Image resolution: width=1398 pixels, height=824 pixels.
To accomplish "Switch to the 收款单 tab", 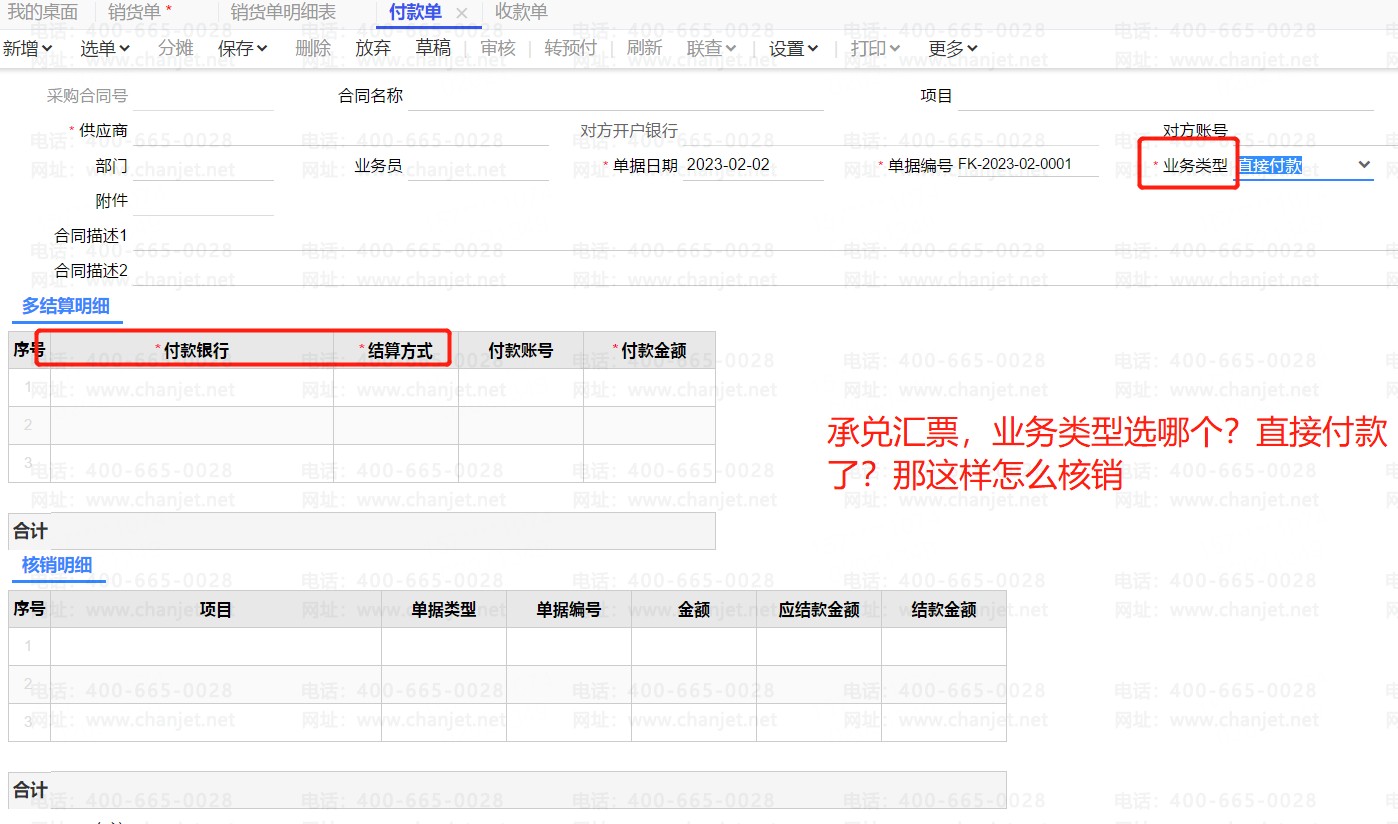I will coord(521,13).
